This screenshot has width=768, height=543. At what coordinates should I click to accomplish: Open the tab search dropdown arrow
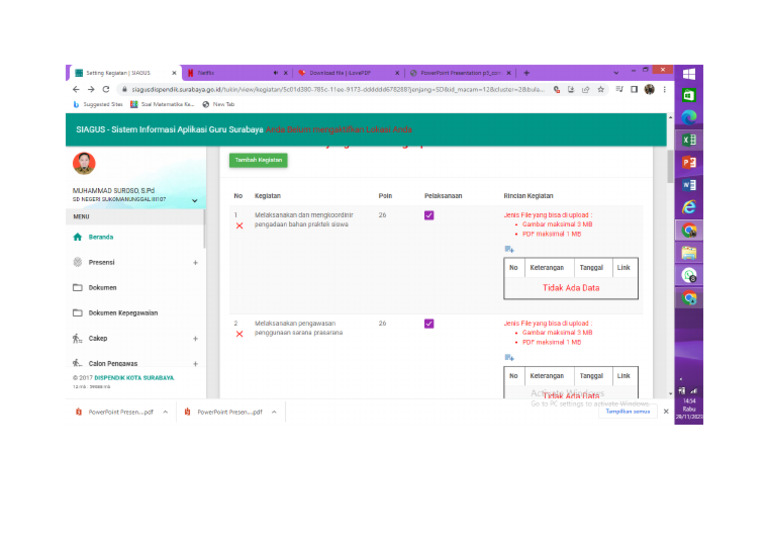[616, 72]
